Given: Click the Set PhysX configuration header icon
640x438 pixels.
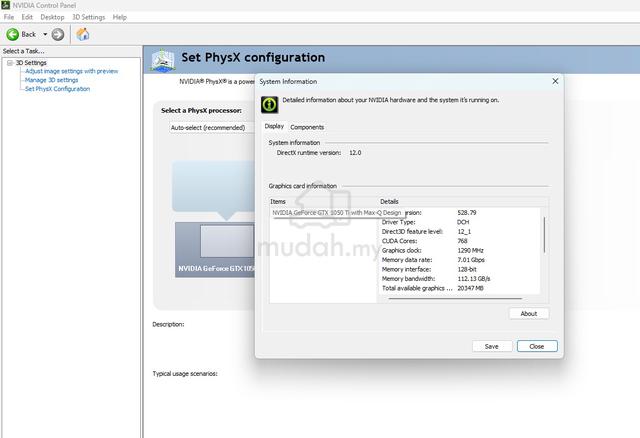Looking at the screenshot, I should click(163, 60).
